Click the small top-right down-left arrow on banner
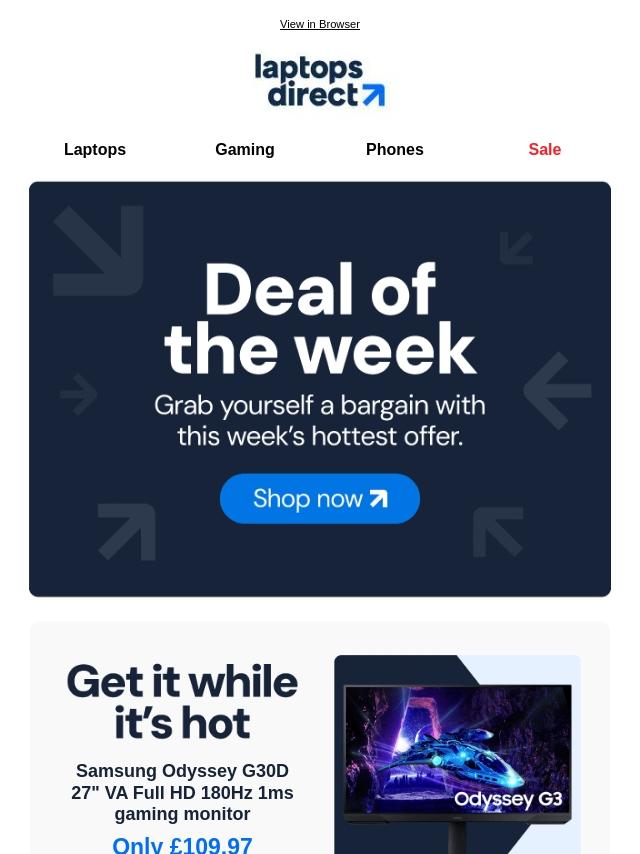Image resolution: width=640 pixels, height=854 pixels. pyautogui.click(x=516, y=248)
